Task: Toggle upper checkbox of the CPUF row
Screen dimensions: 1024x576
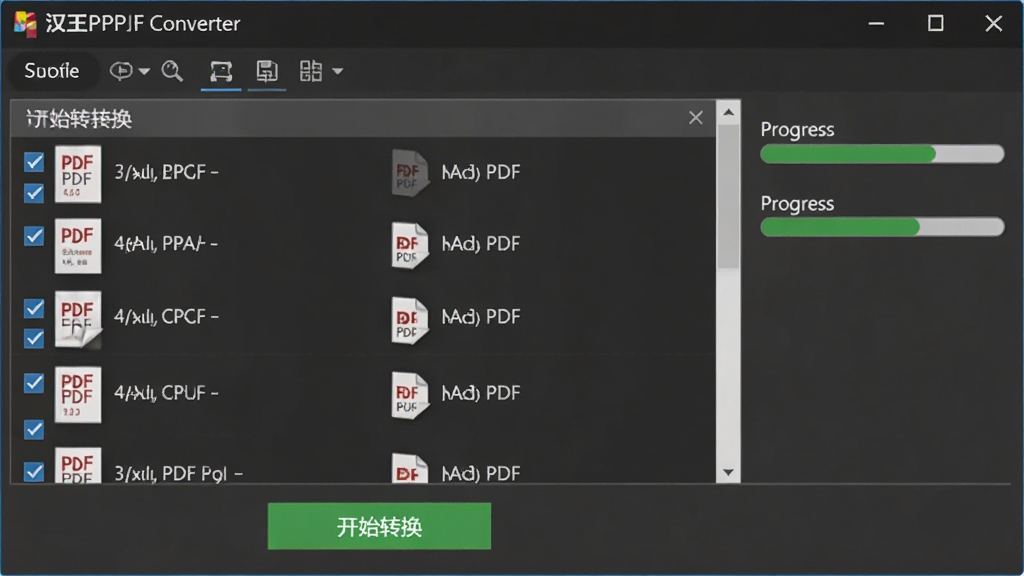Action: click(34, 383)
